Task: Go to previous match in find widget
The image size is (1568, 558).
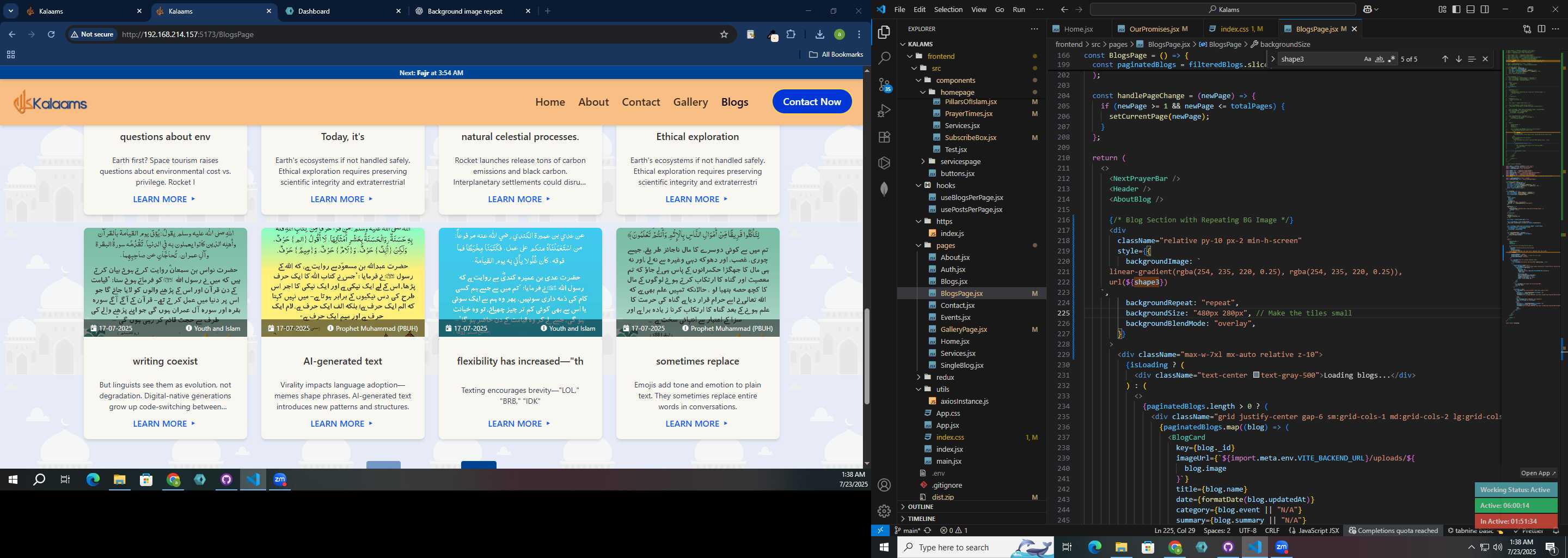Action: [x=1445, y=59]
